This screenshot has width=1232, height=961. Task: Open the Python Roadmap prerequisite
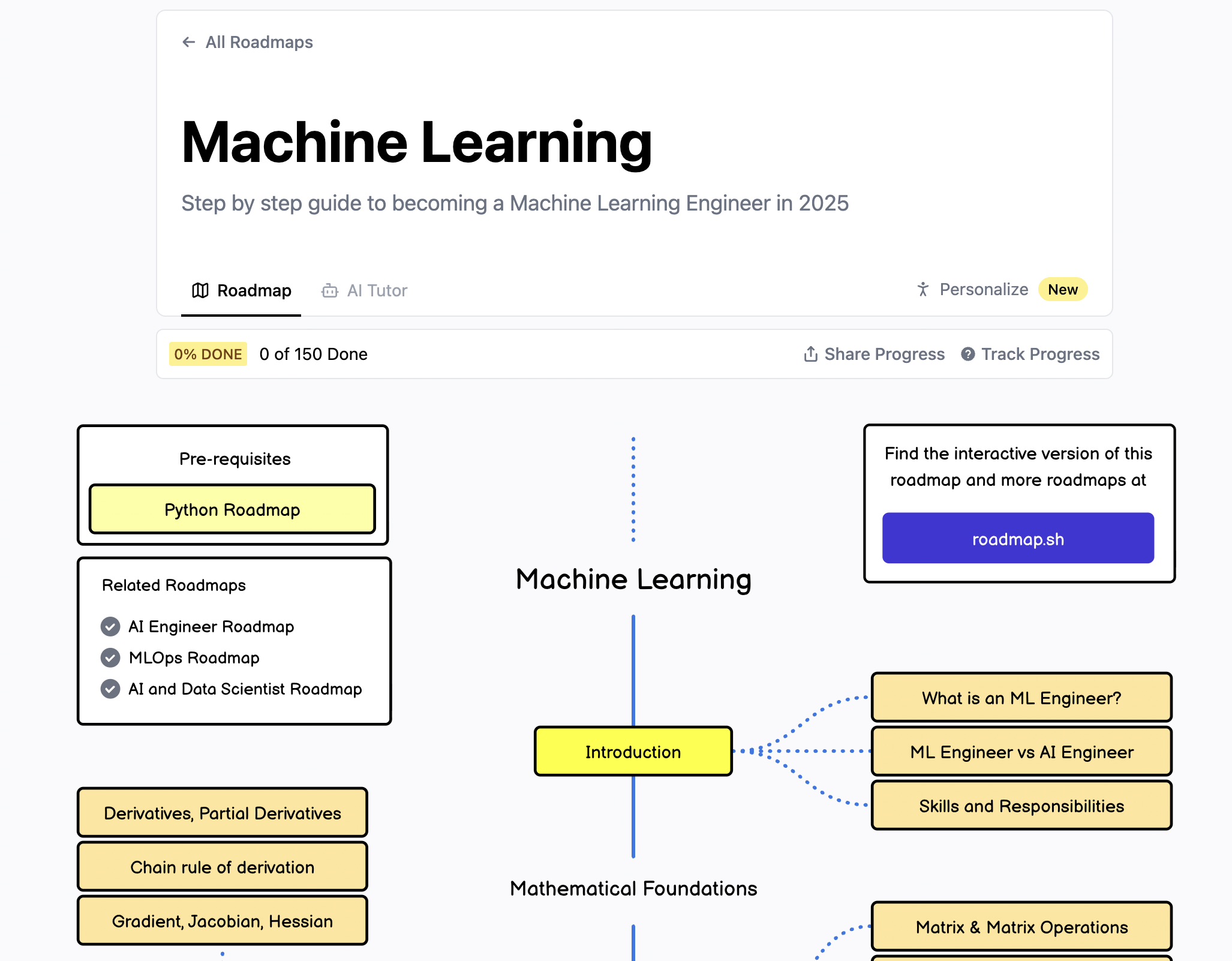233,509
